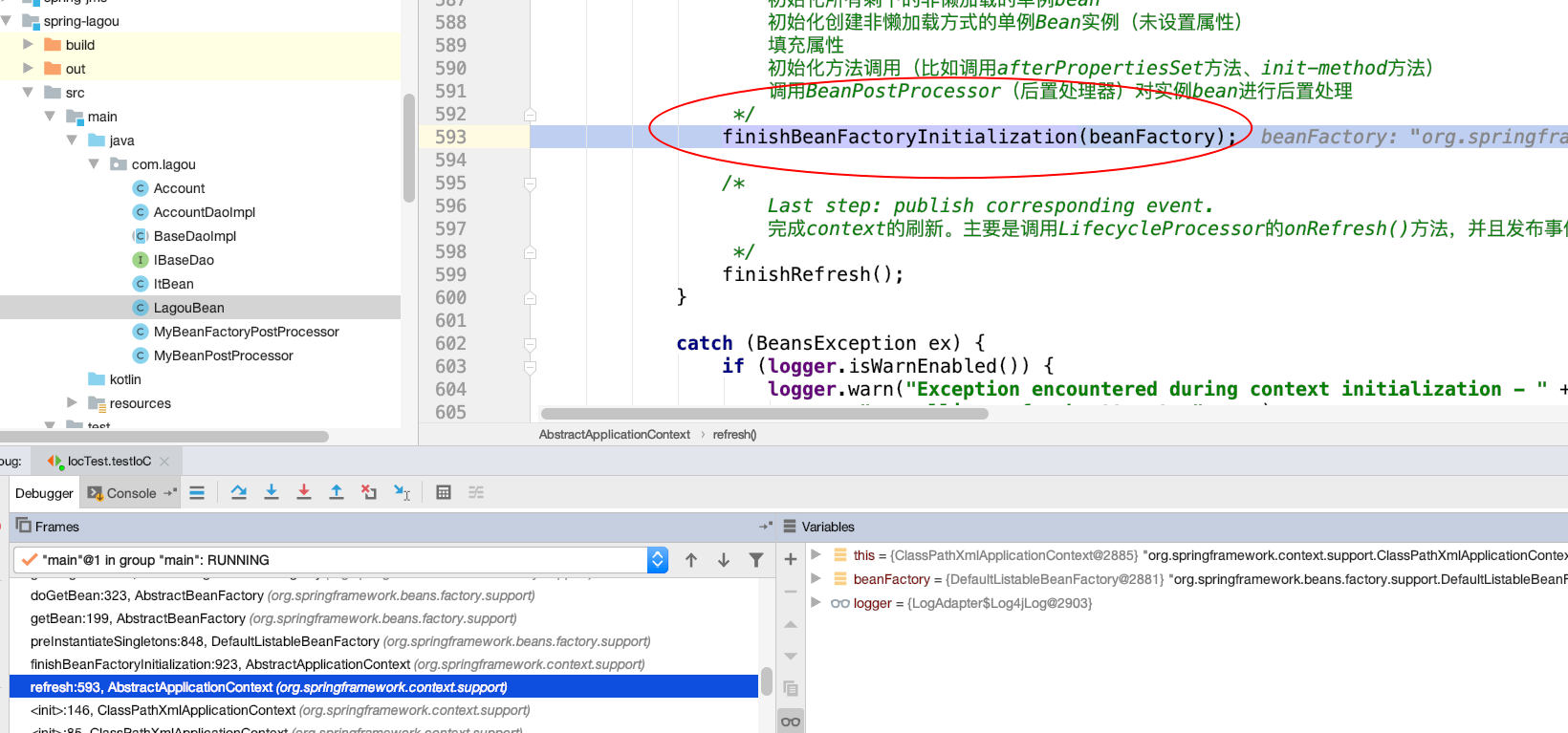Click the Console tab pin arrow icon

point(170,493)
